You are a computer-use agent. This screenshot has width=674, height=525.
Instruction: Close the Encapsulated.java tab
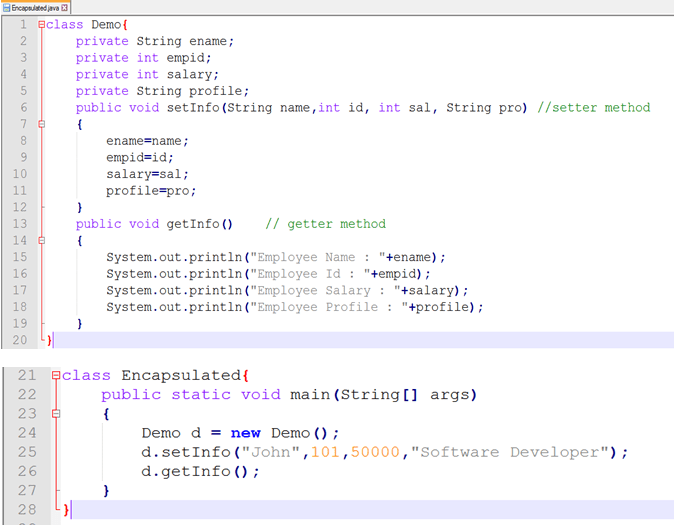point(64,8)
